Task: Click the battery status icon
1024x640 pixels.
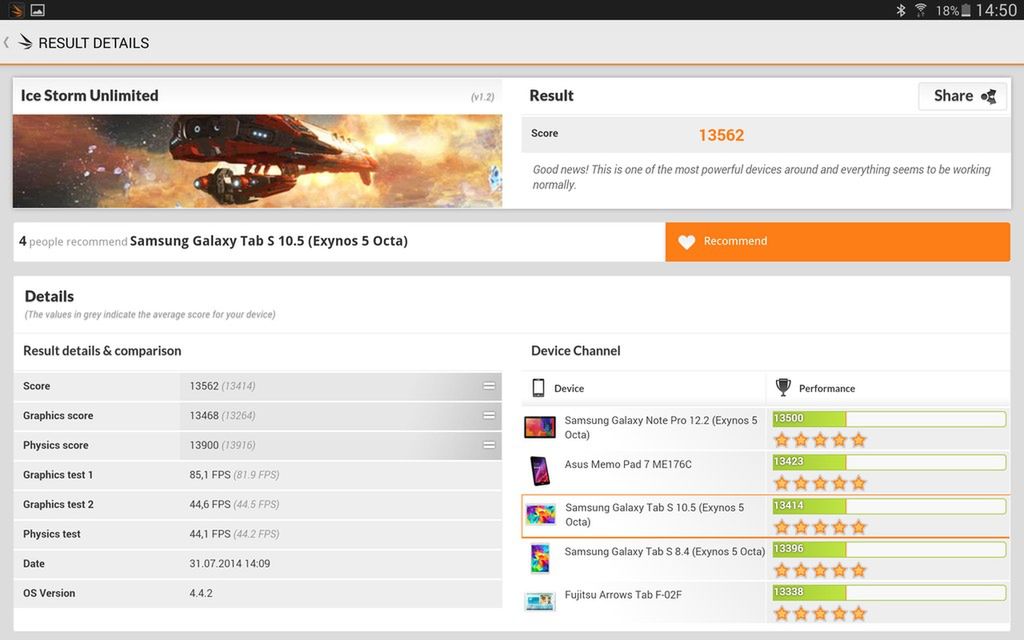Action: 965,10
